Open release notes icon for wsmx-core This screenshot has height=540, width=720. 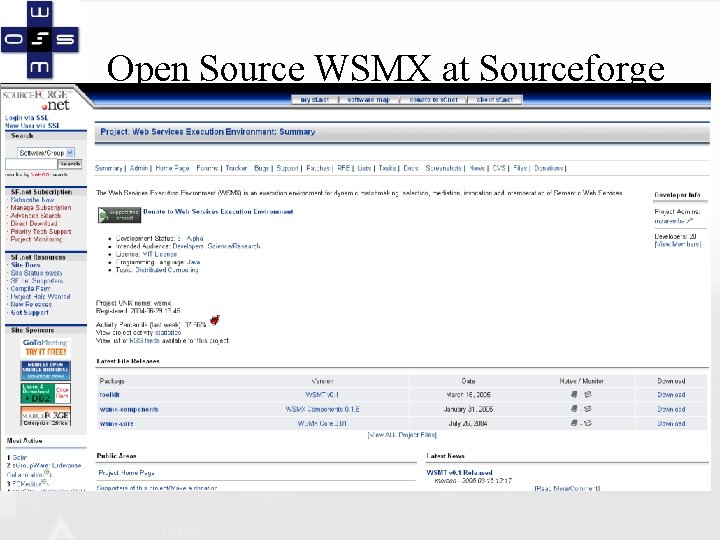[574, 423]
